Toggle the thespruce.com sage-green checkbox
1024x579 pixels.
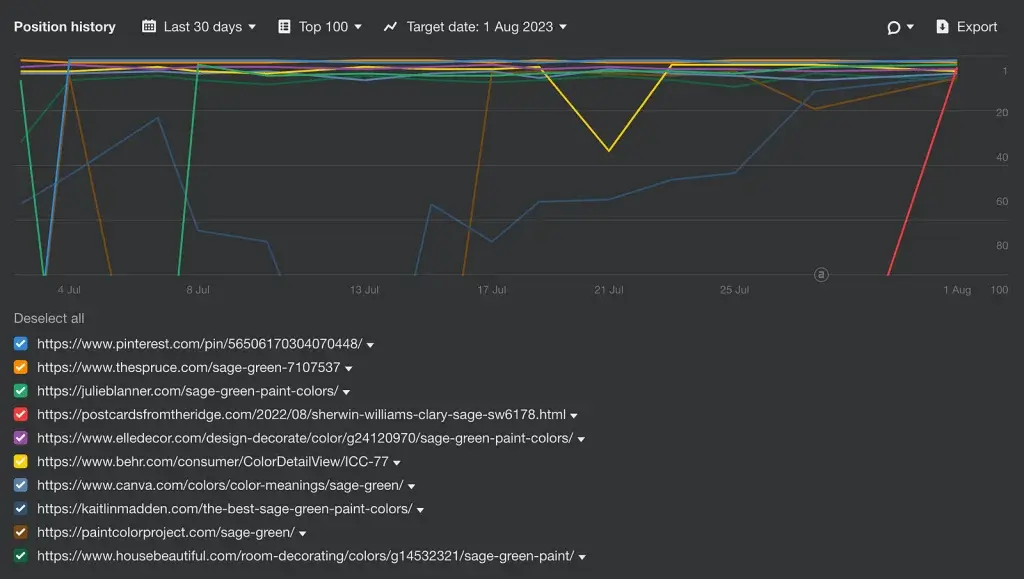coord(21,368)
